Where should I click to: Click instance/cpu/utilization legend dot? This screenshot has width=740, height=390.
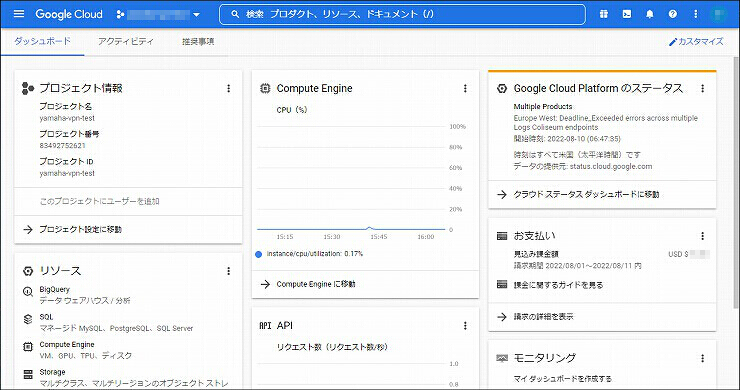click(x=259, y=254)
